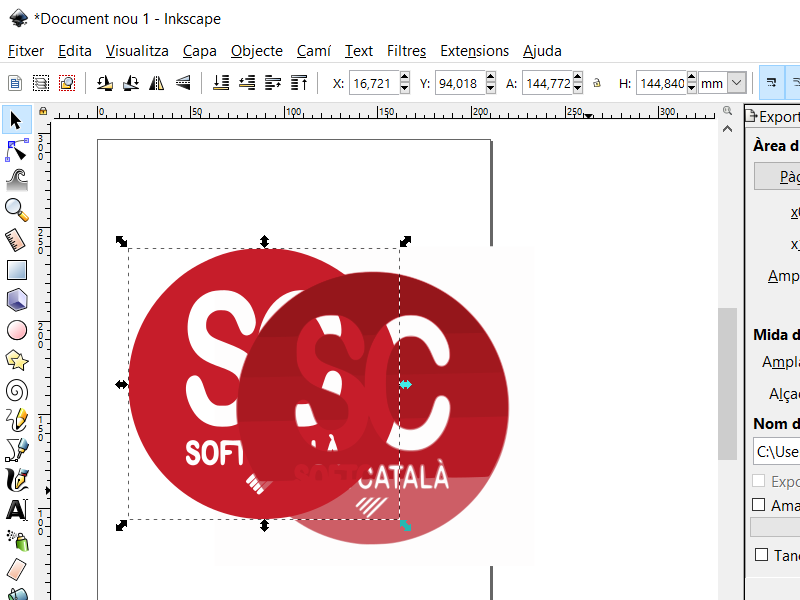
Task: Raise selection to top
Action: tap(299, 83)
